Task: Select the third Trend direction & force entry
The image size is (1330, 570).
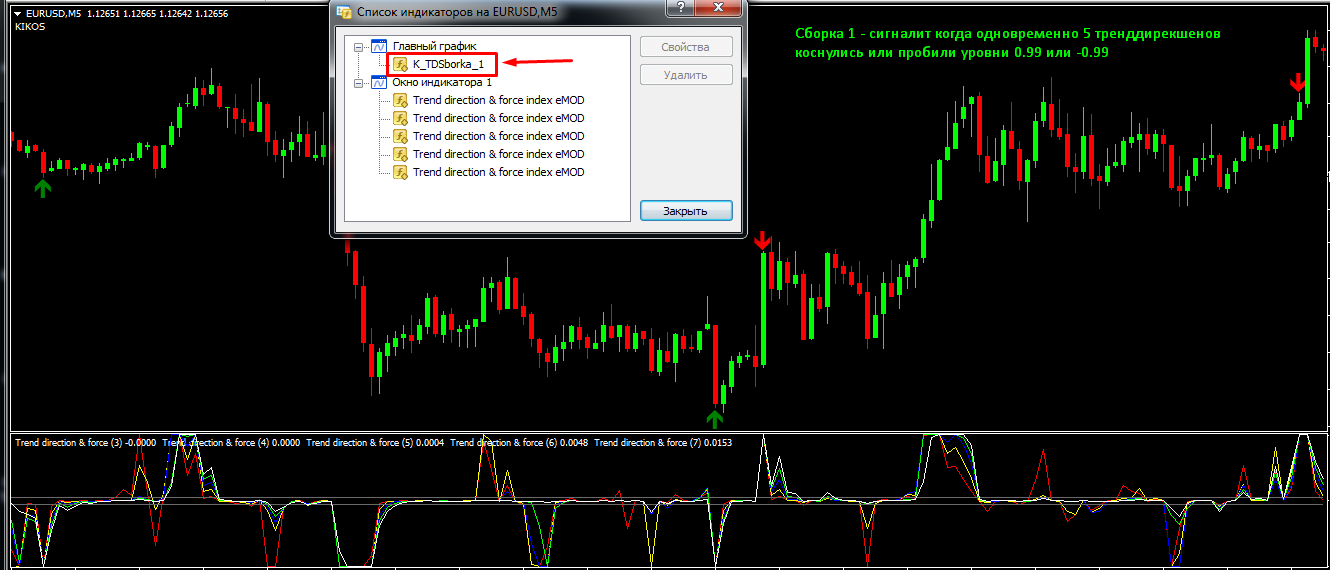Action: (498, 136)
